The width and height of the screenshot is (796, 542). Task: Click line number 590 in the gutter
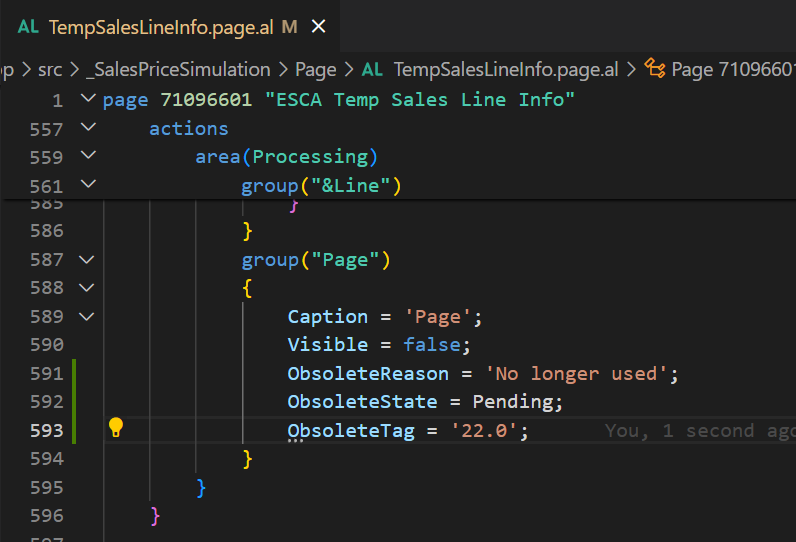[47, 345]
